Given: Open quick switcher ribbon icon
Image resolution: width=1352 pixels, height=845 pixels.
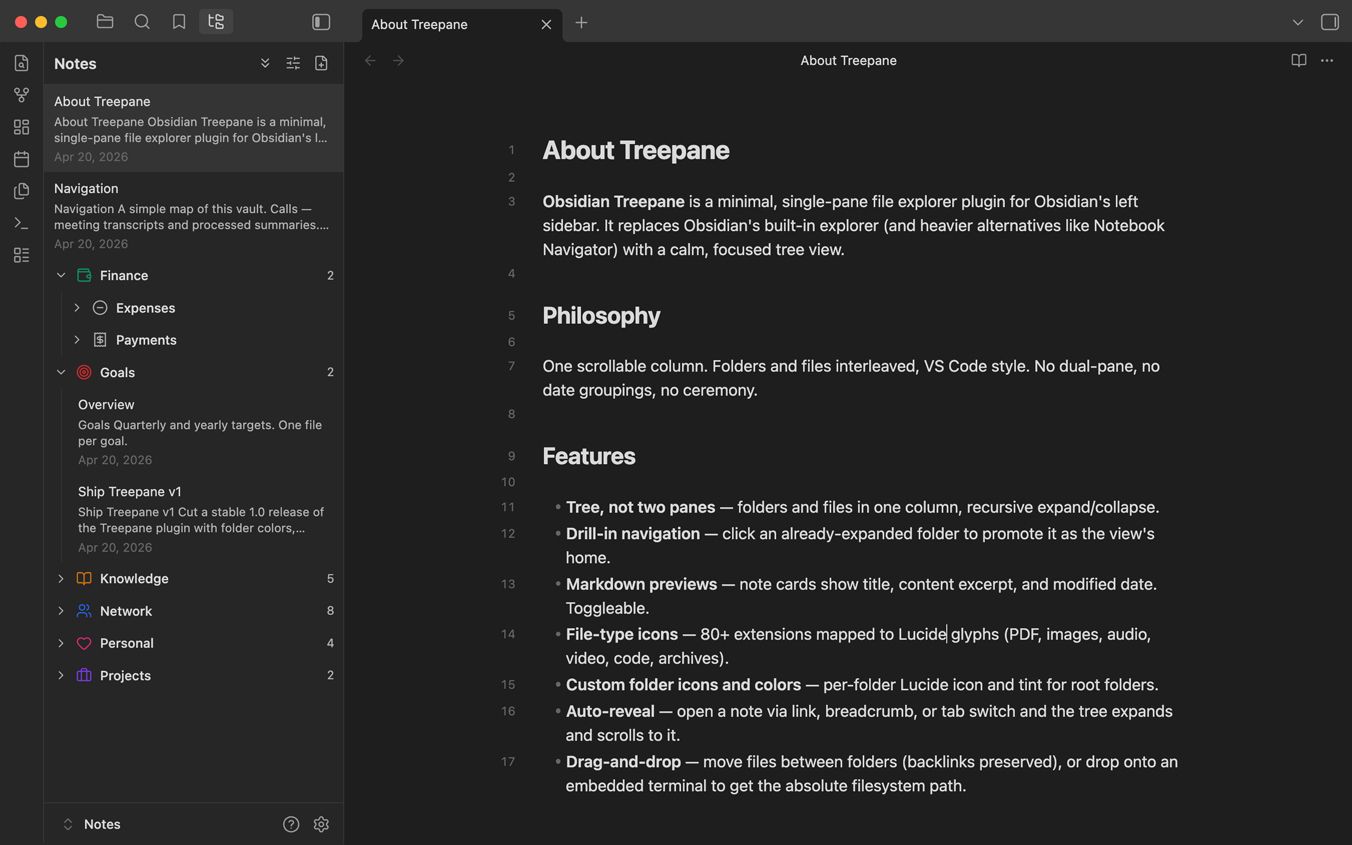Looking at the screenshot, I should pyautogui.click(x=21, y=63).
